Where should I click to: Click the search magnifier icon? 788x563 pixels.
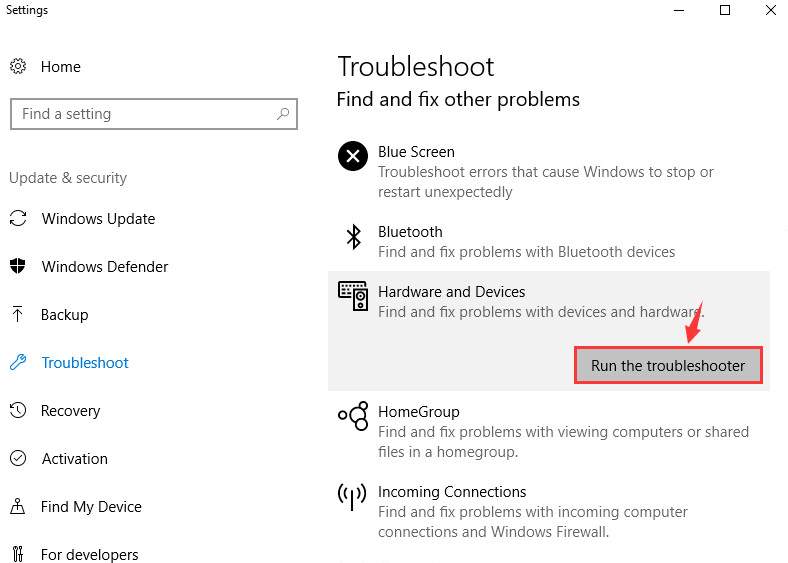click(x=283, y=114)
